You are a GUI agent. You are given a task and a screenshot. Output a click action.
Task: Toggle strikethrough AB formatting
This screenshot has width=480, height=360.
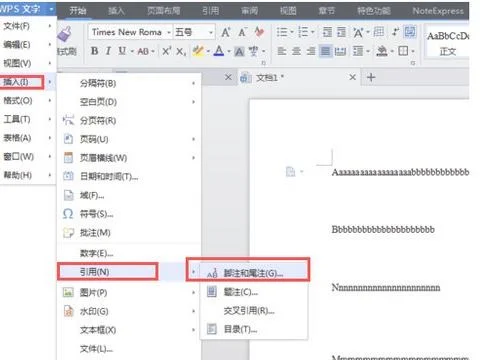143,51
